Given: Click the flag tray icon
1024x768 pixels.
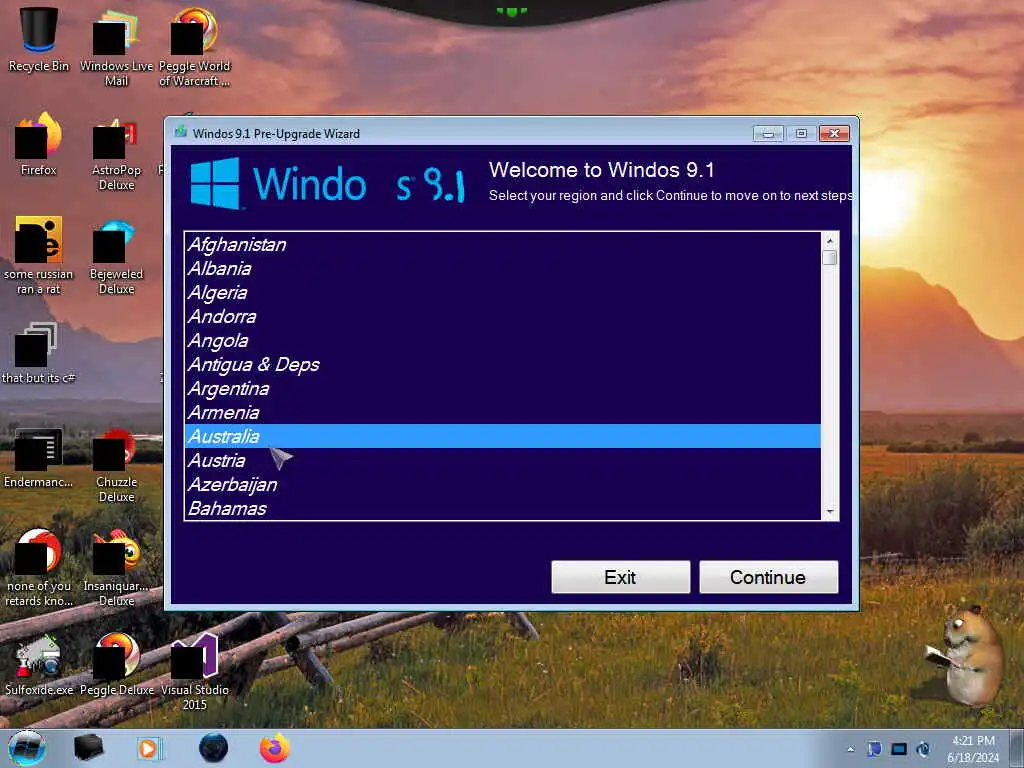Looking at the screenshot, I should click(x=874, y=749).
